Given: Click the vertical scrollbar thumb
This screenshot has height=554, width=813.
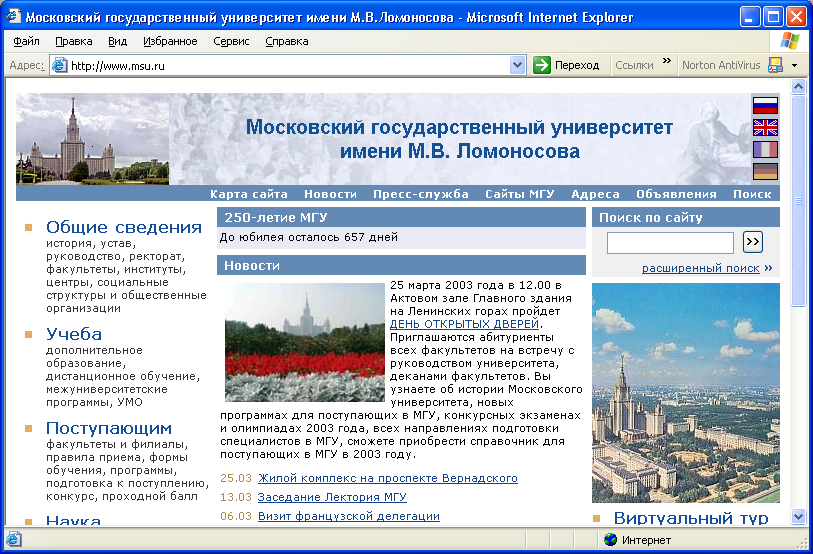Looking at the screenshot, I should 798,201.
